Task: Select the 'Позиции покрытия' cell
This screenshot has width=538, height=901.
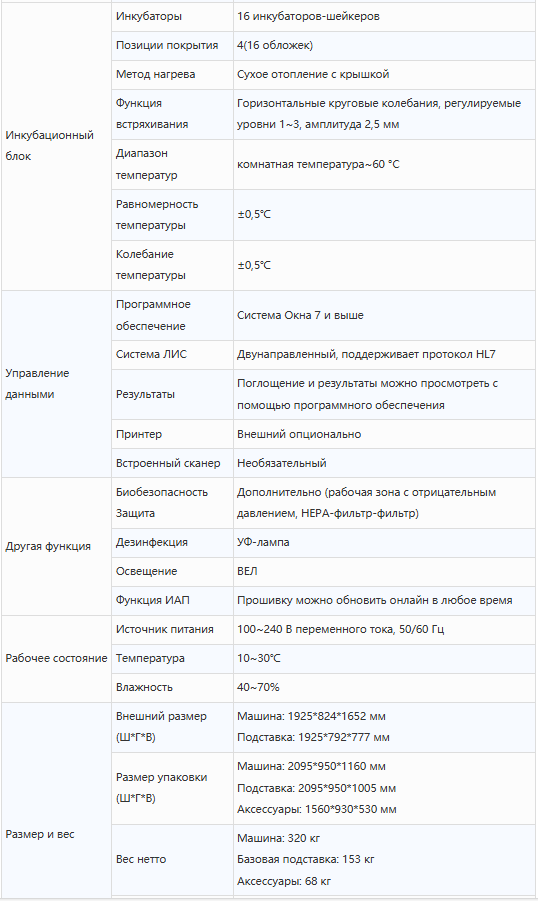Action: tap(172, 45)
